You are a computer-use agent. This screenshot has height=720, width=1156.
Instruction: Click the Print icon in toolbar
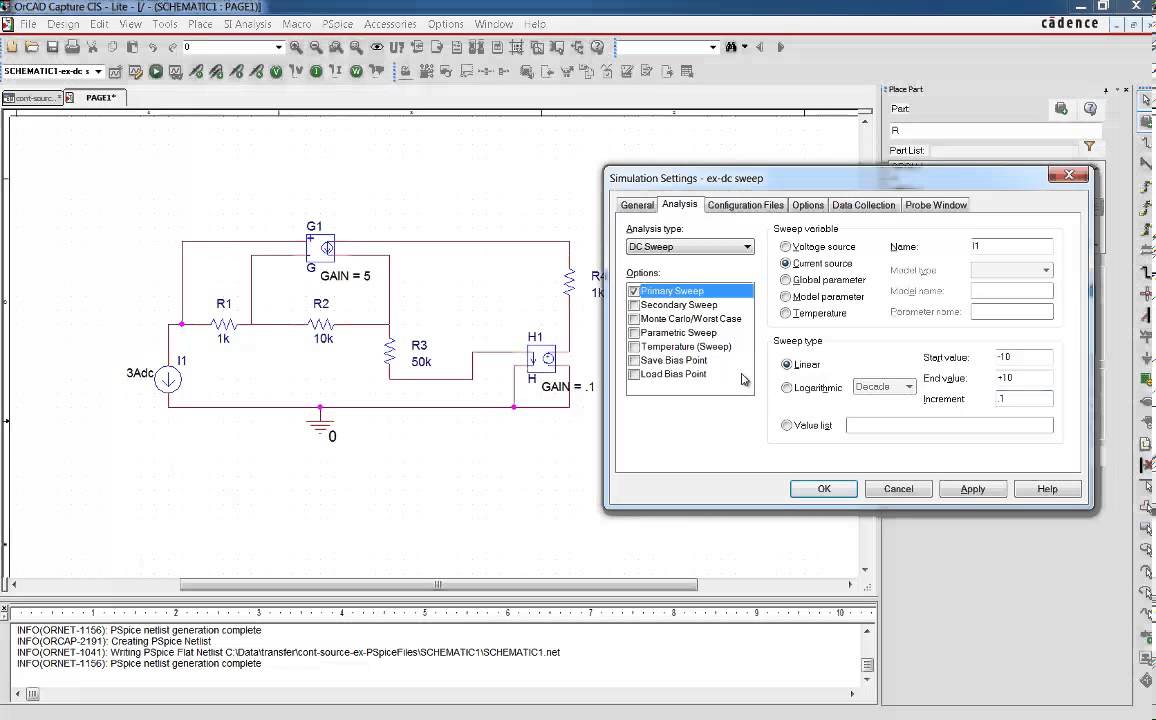tap(72, 47)
